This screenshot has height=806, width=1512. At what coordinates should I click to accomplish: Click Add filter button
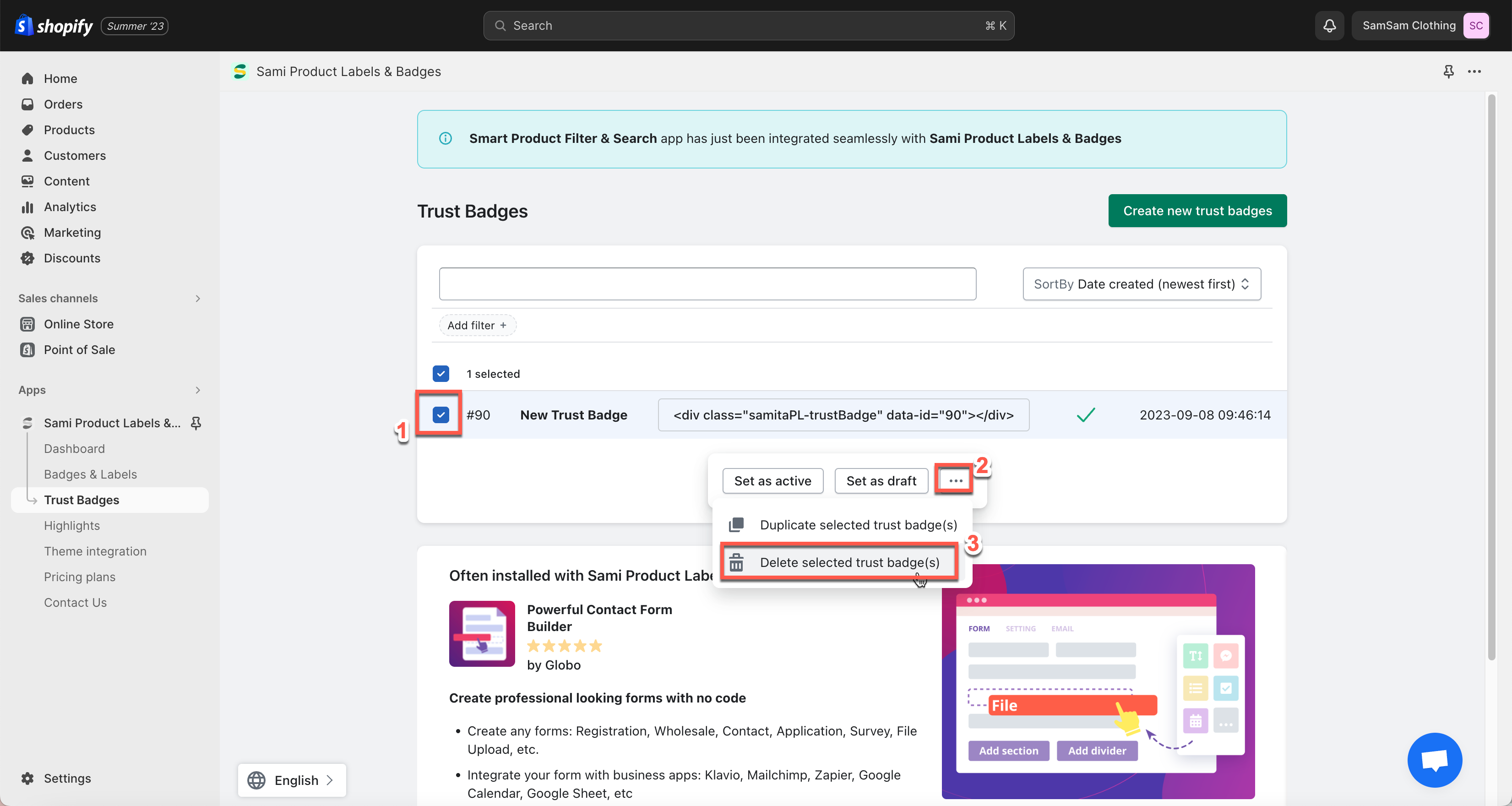[478, 325]
